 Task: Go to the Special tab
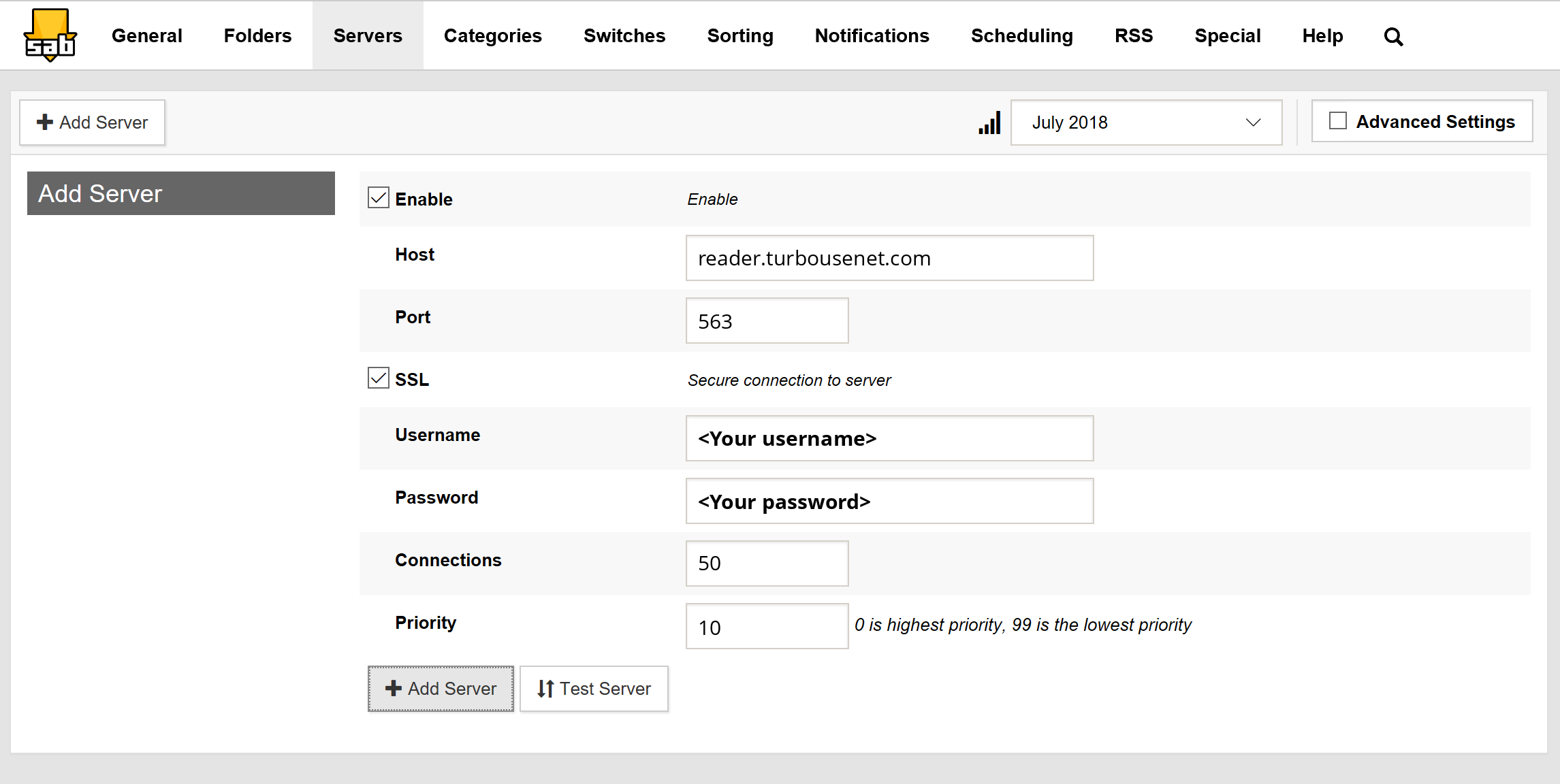click(1228, 35)
